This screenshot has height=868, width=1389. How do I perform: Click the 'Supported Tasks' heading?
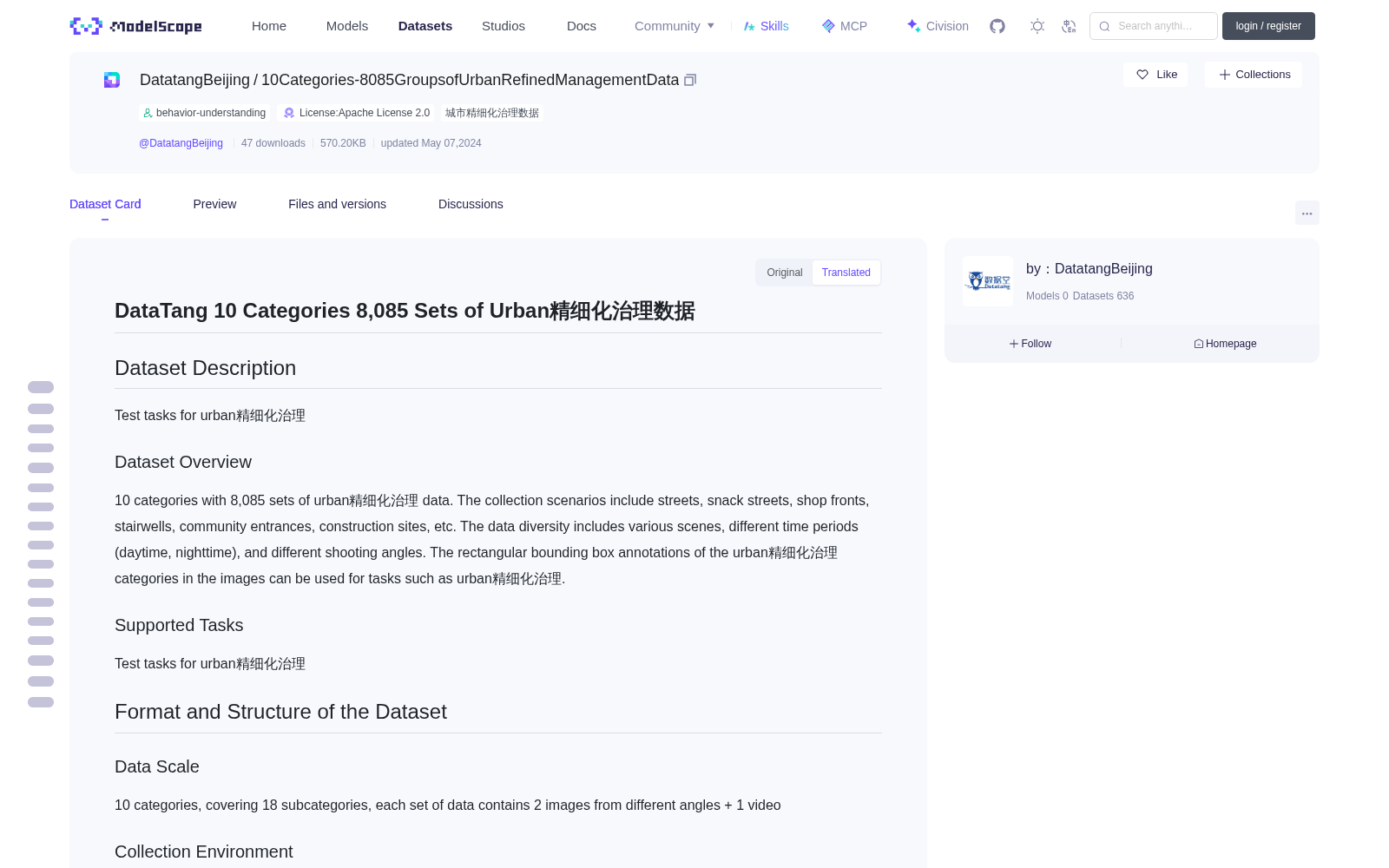179,625
